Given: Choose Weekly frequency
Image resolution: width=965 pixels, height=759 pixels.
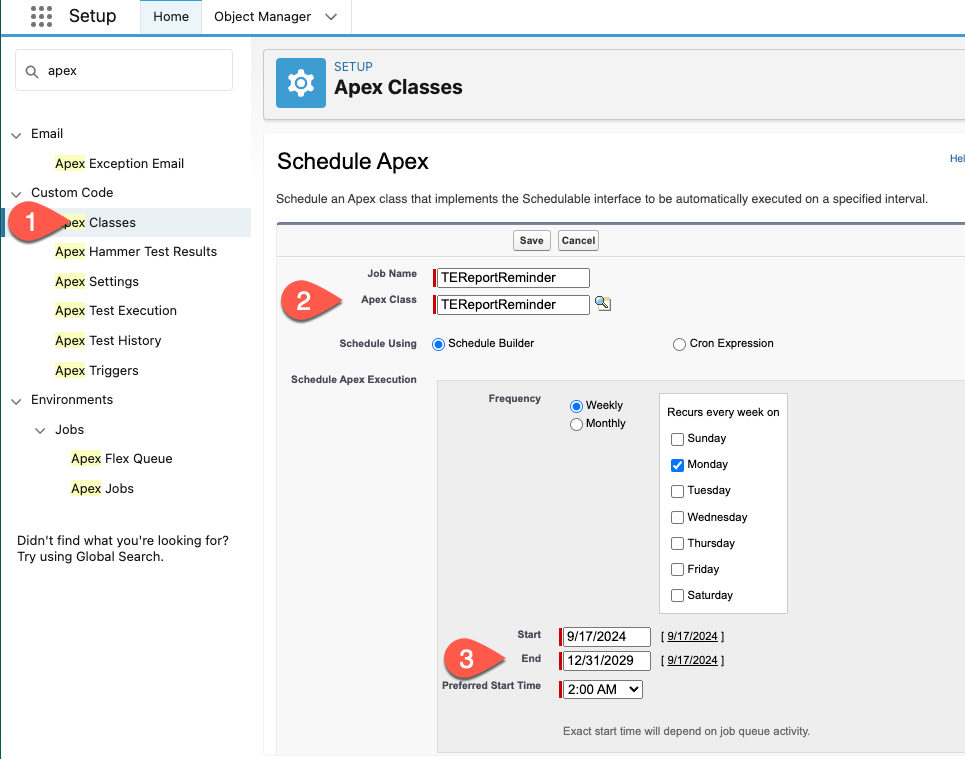Looking at the screenshot, I should tap(576, 406).
